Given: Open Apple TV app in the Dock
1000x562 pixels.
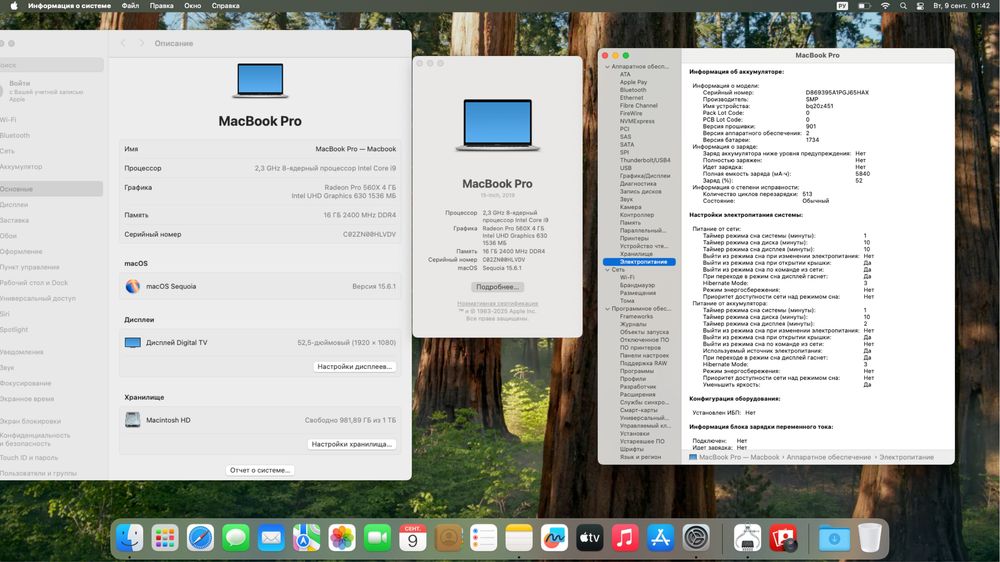Looking at the screenshot, I should point(590,538).
